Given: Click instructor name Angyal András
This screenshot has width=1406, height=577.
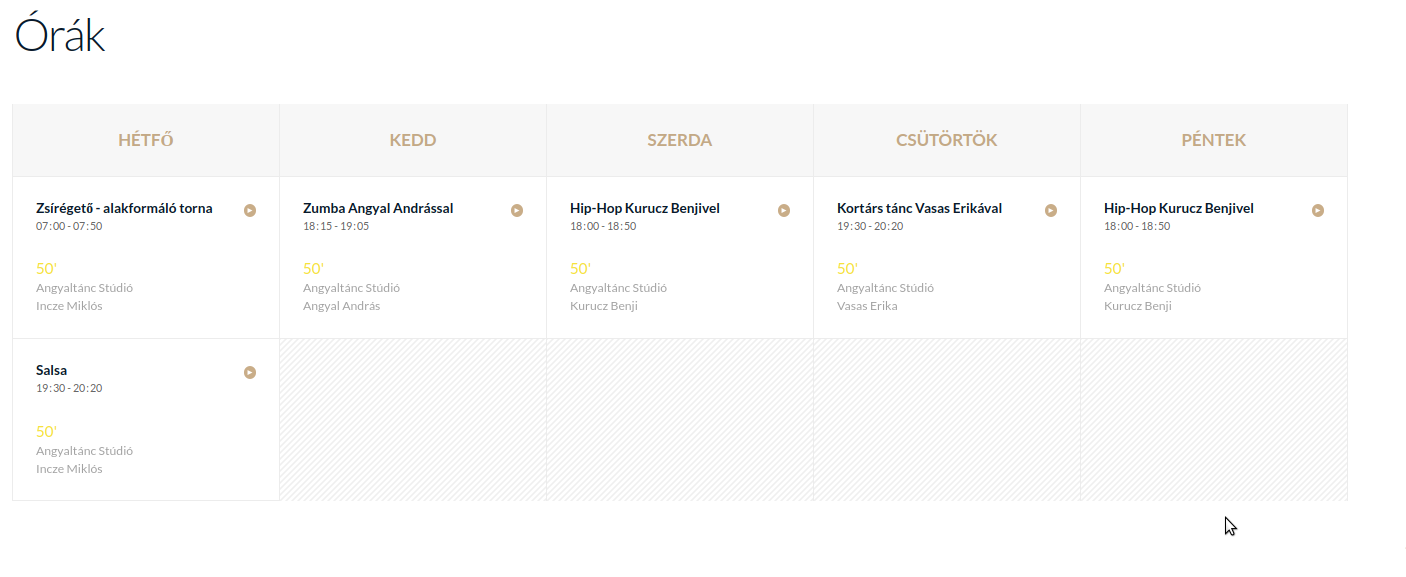Looking at the screenshot, I should click(x=341, y=306).
